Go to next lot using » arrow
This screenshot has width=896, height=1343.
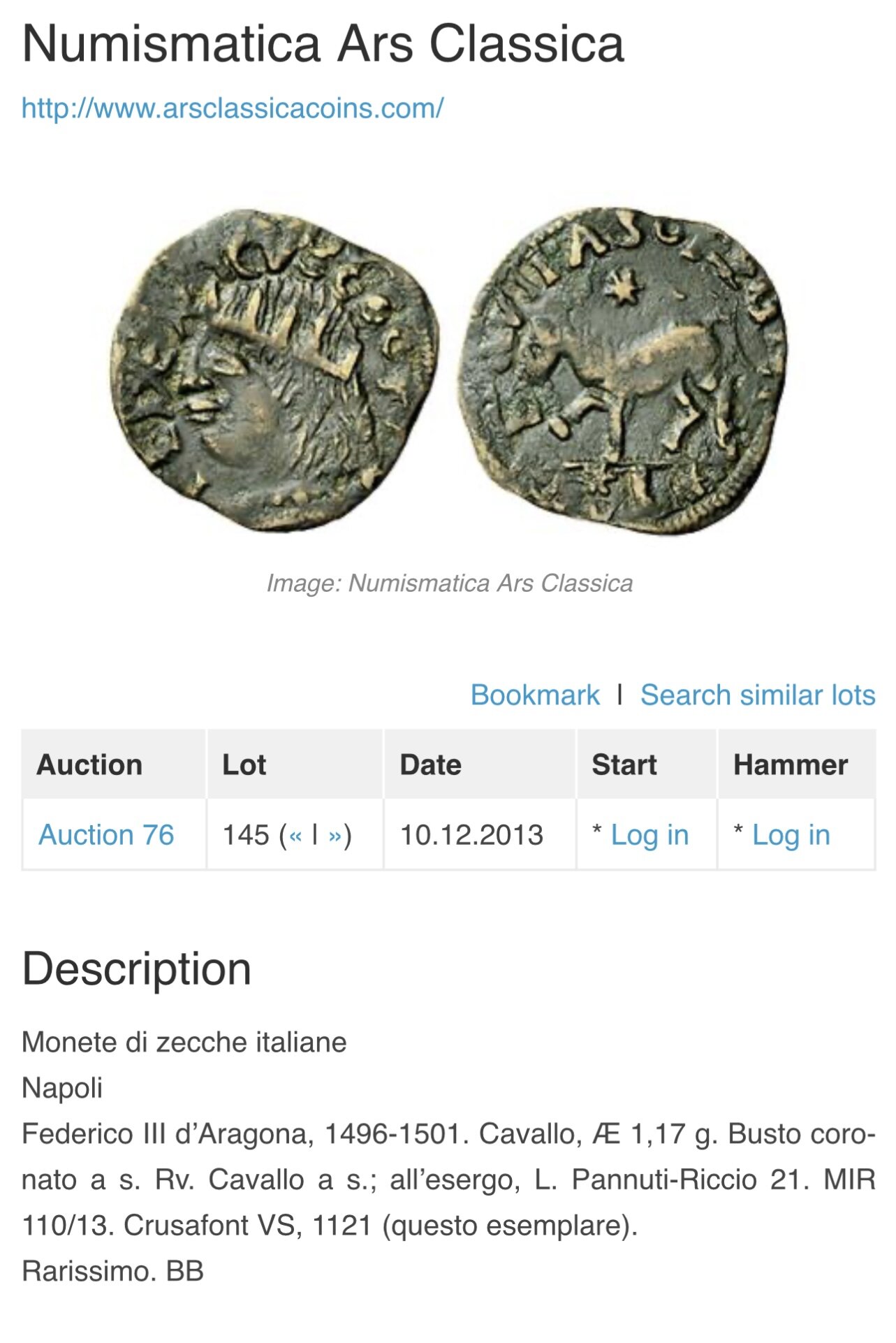tap(335, 836)
